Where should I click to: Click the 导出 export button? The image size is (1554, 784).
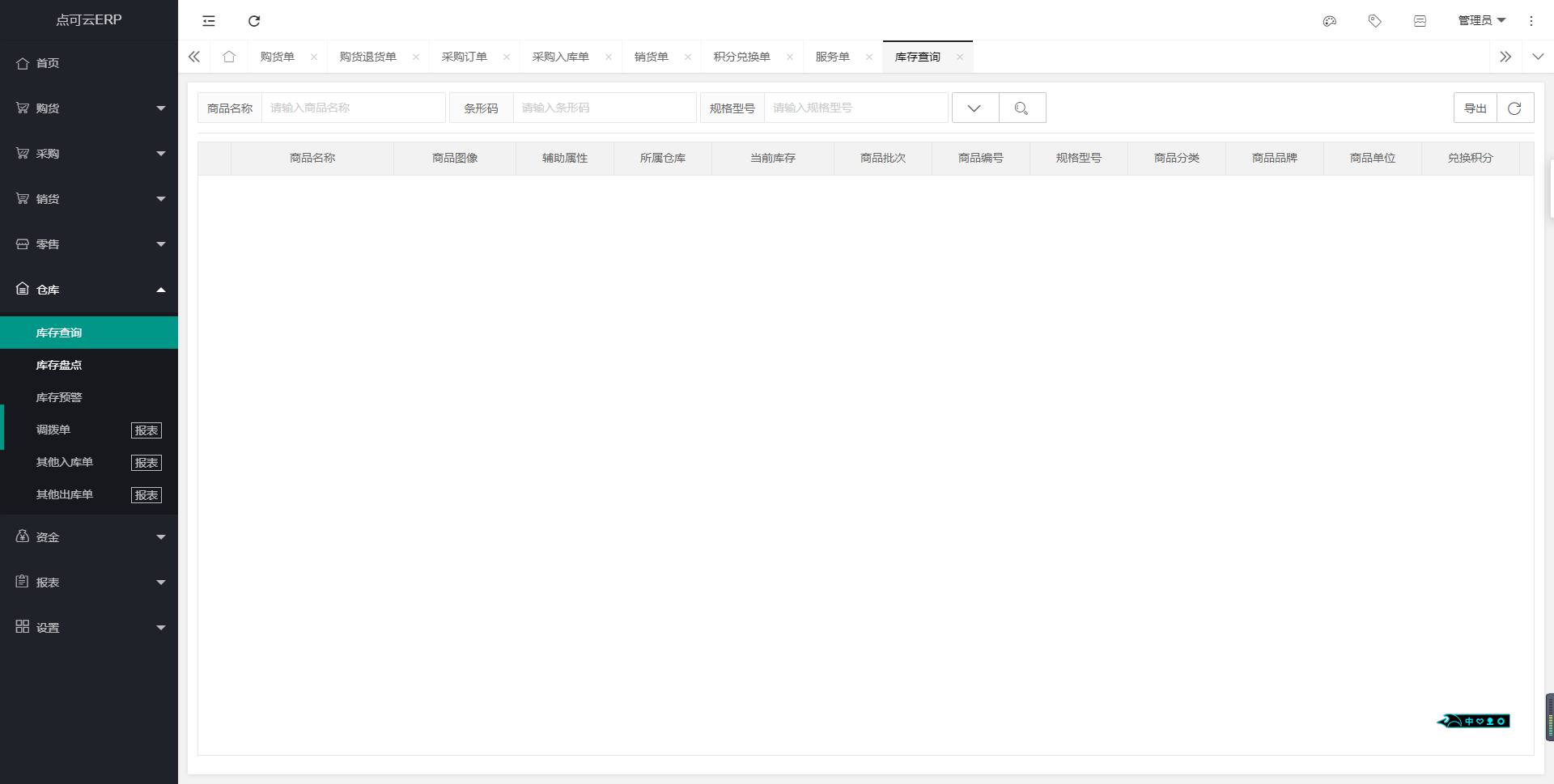1475,108
